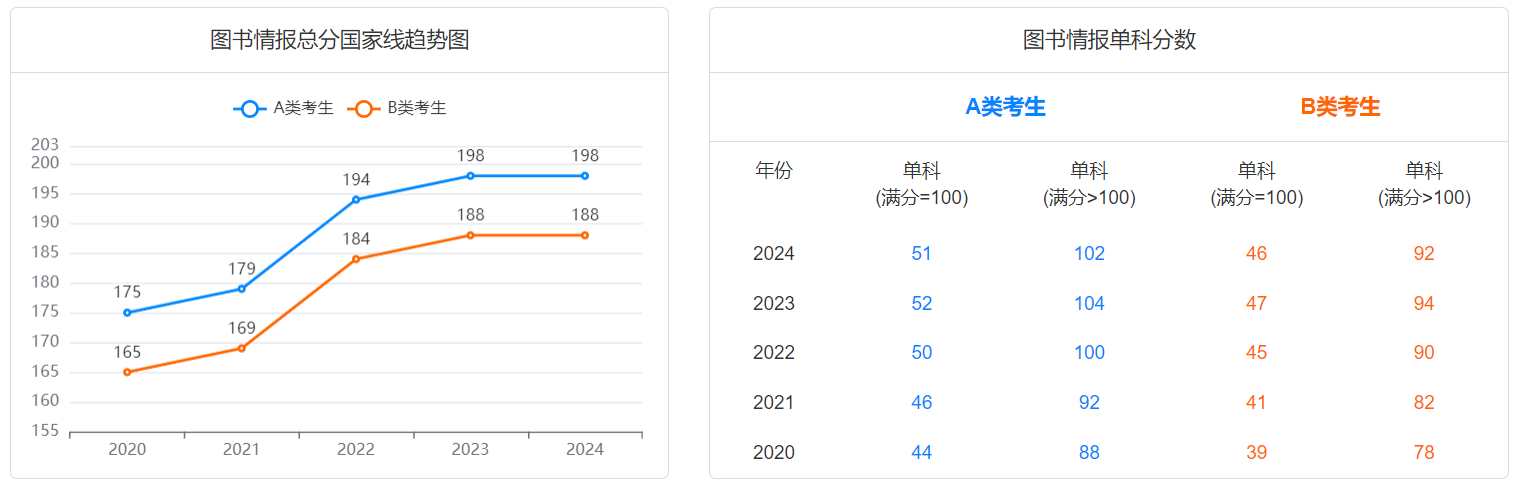This screenshot has height=489, width=1524.
Task: Click the 2024 B类考生 data point 188
Action: tap(585, 235)
